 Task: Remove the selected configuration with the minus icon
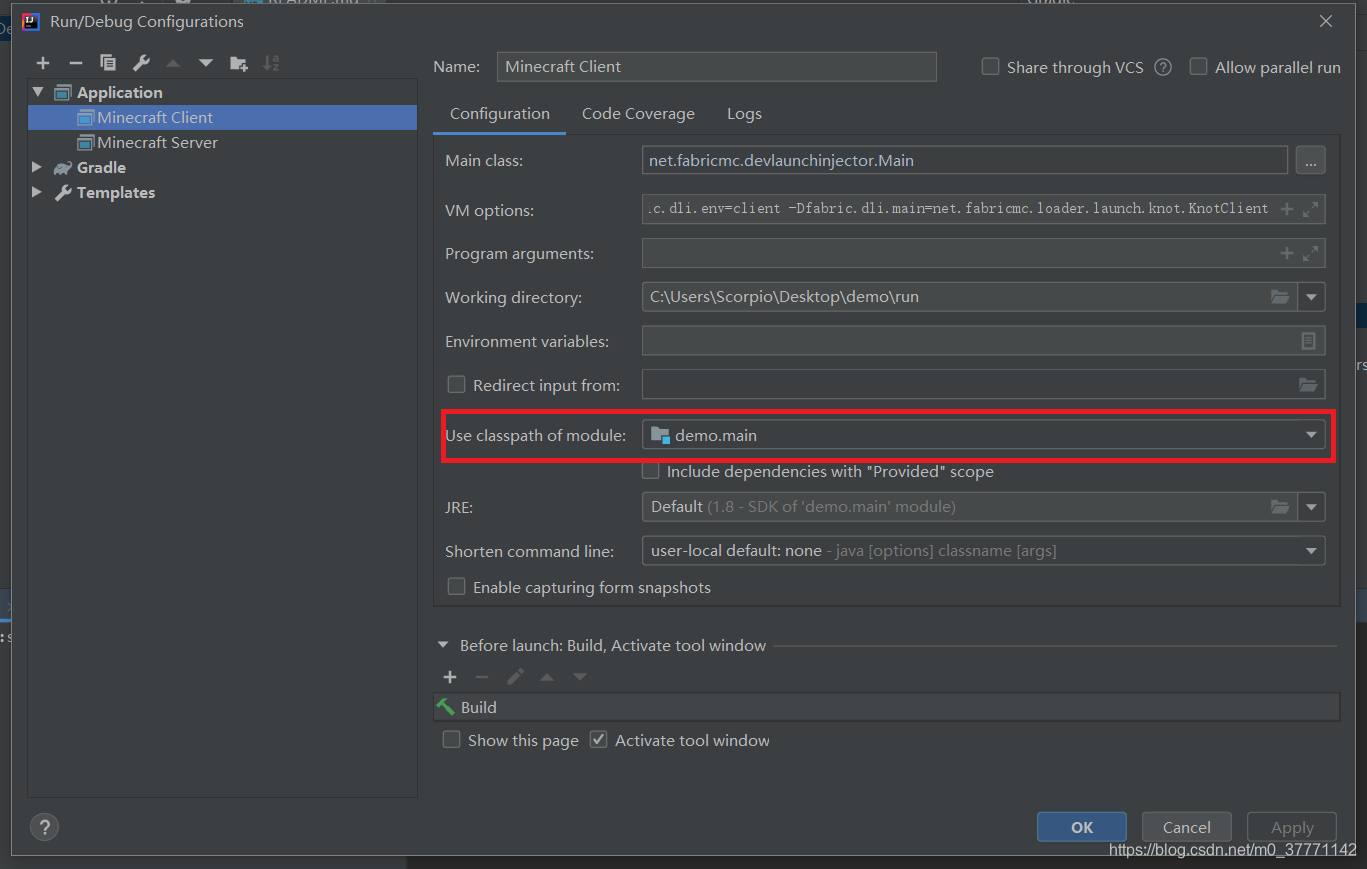click(x=76, y=63)
